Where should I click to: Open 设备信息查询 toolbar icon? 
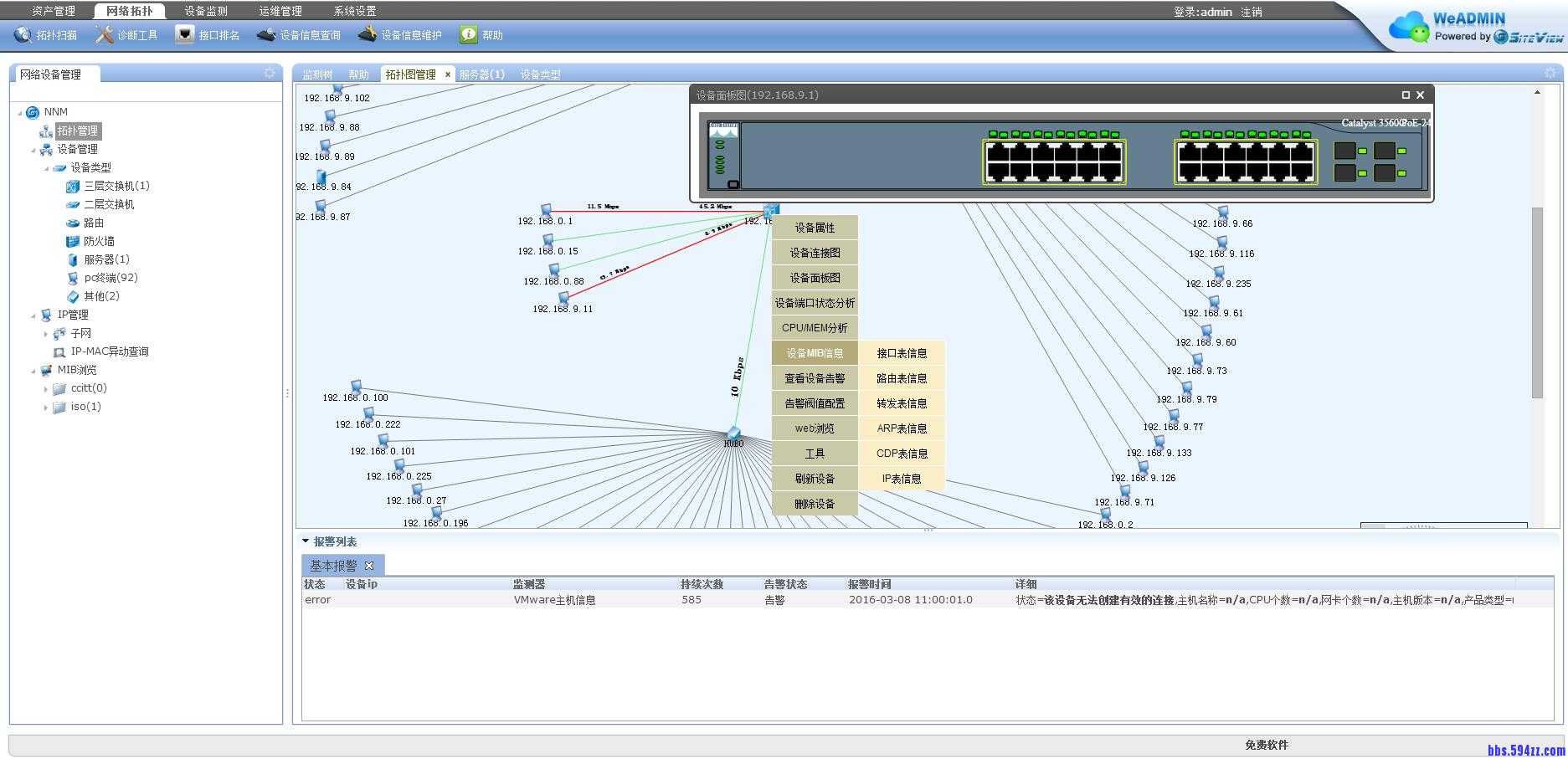pos(266,35)
